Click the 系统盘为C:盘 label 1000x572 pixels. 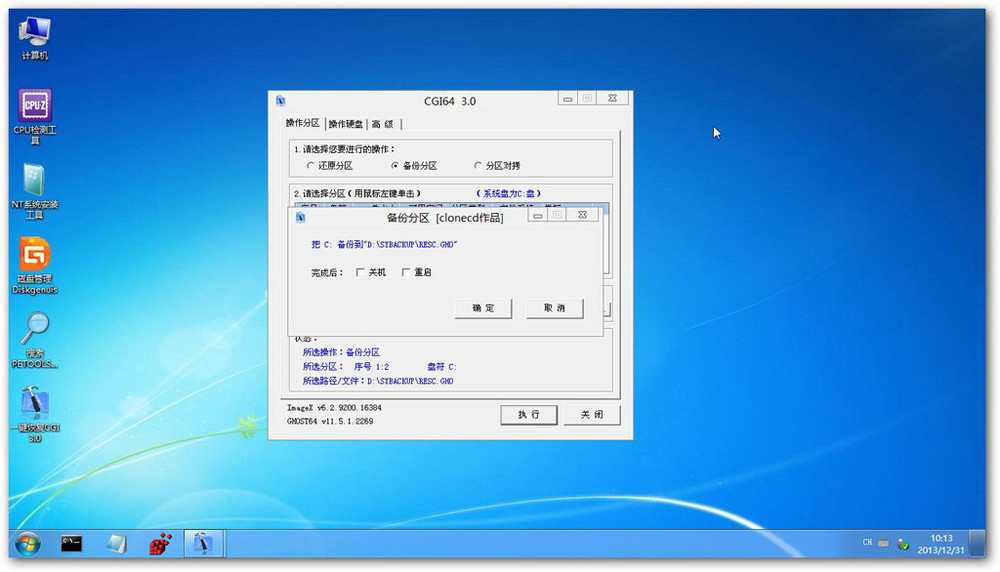pos(508,193)
